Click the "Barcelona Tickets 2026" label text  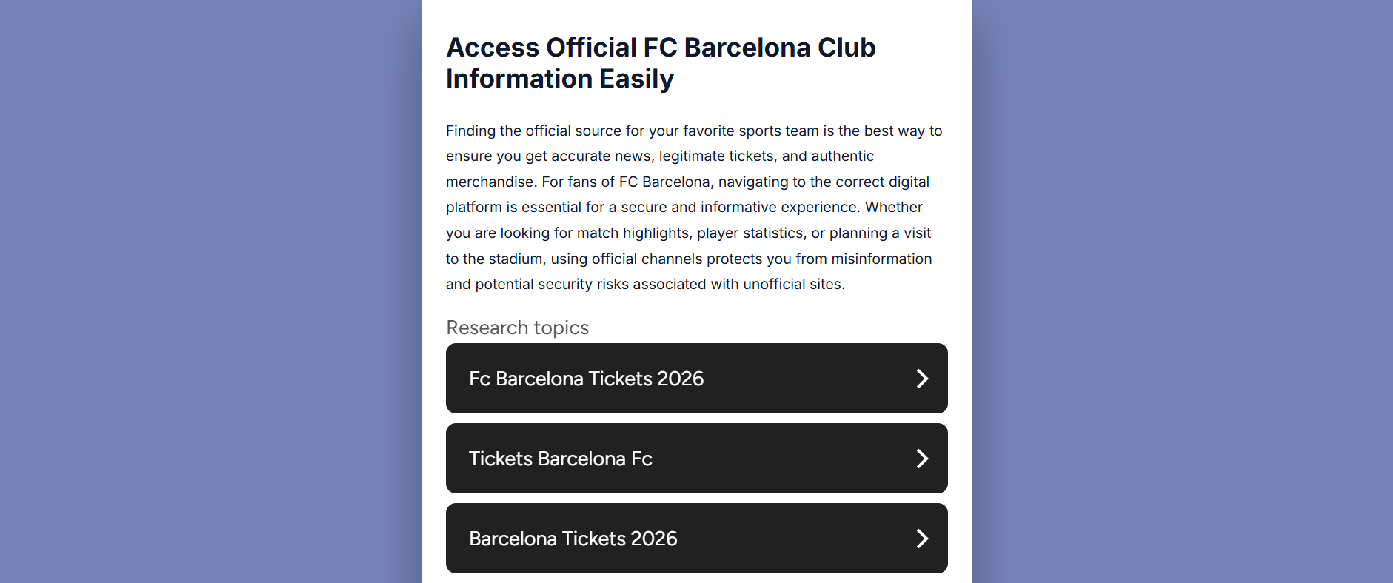573,539
